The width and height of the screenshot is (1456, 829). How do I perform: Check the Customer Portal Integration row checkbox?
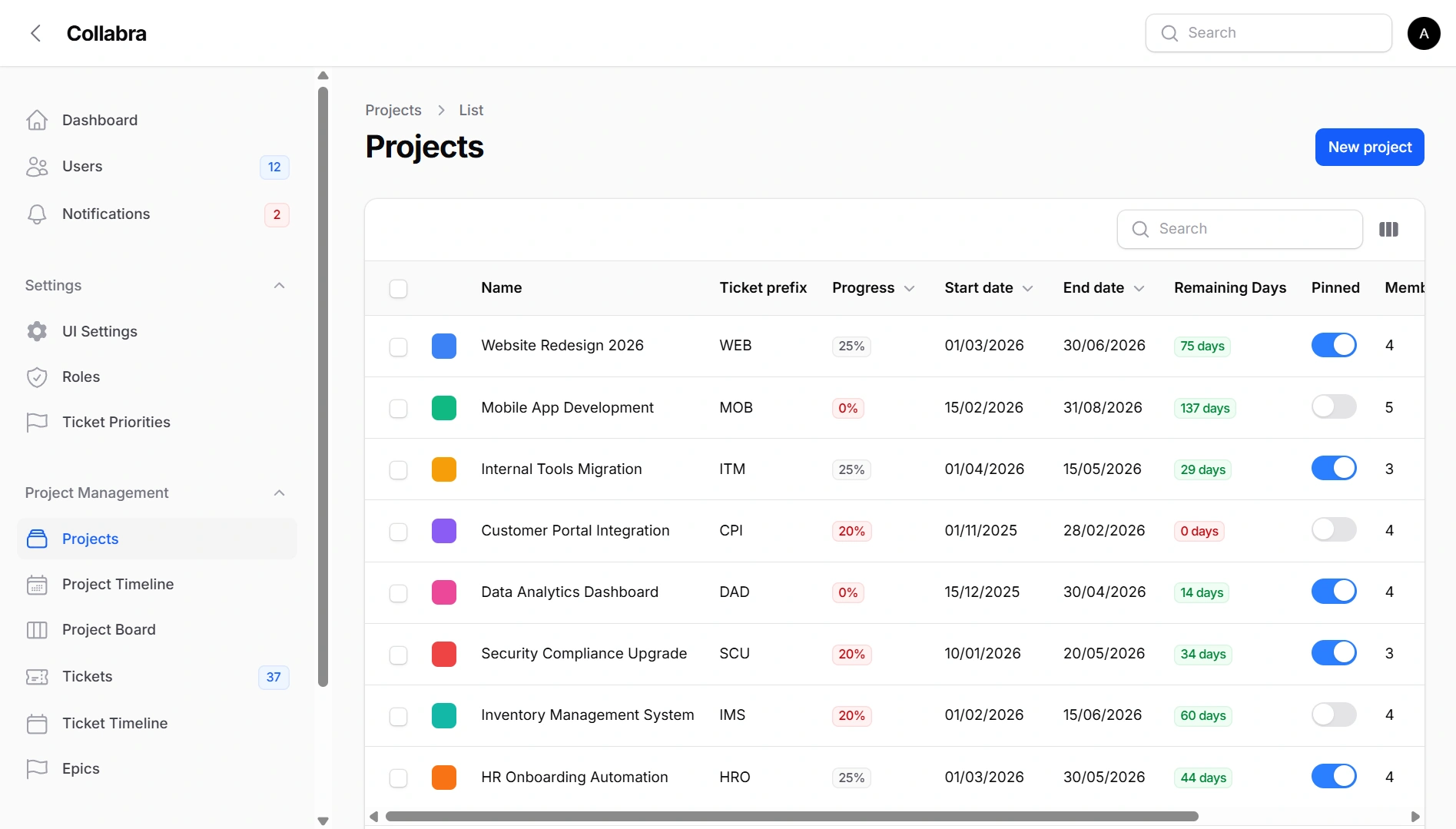click(398, 532)
